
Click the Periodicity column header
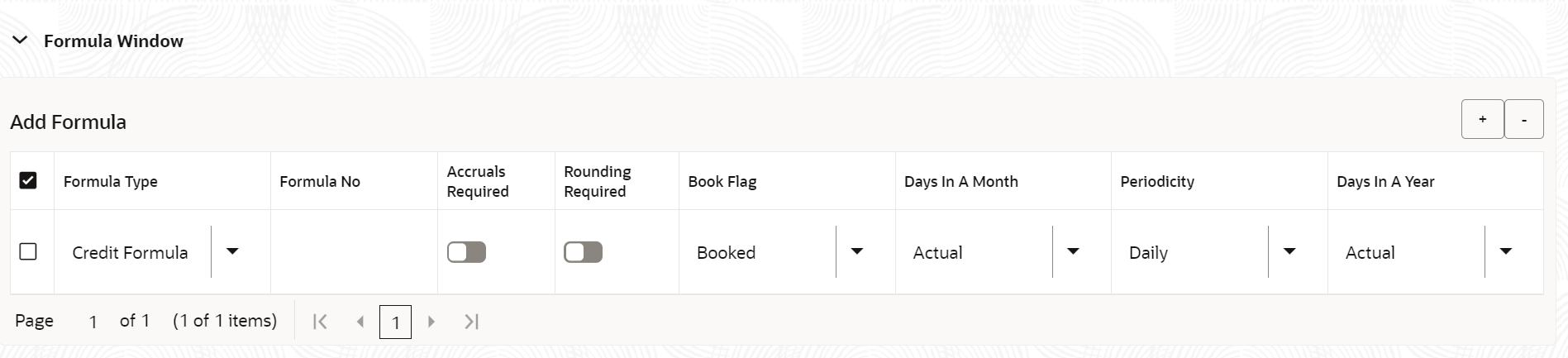[x=1157, y=182]
